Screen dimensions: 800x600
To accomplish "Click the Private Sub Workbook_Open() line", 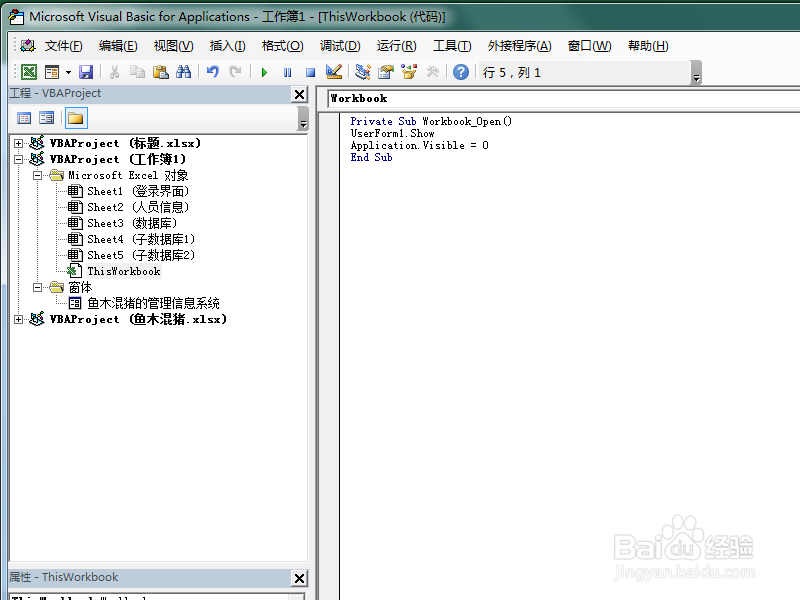I will pyautogui.click(x=431, y=121).
